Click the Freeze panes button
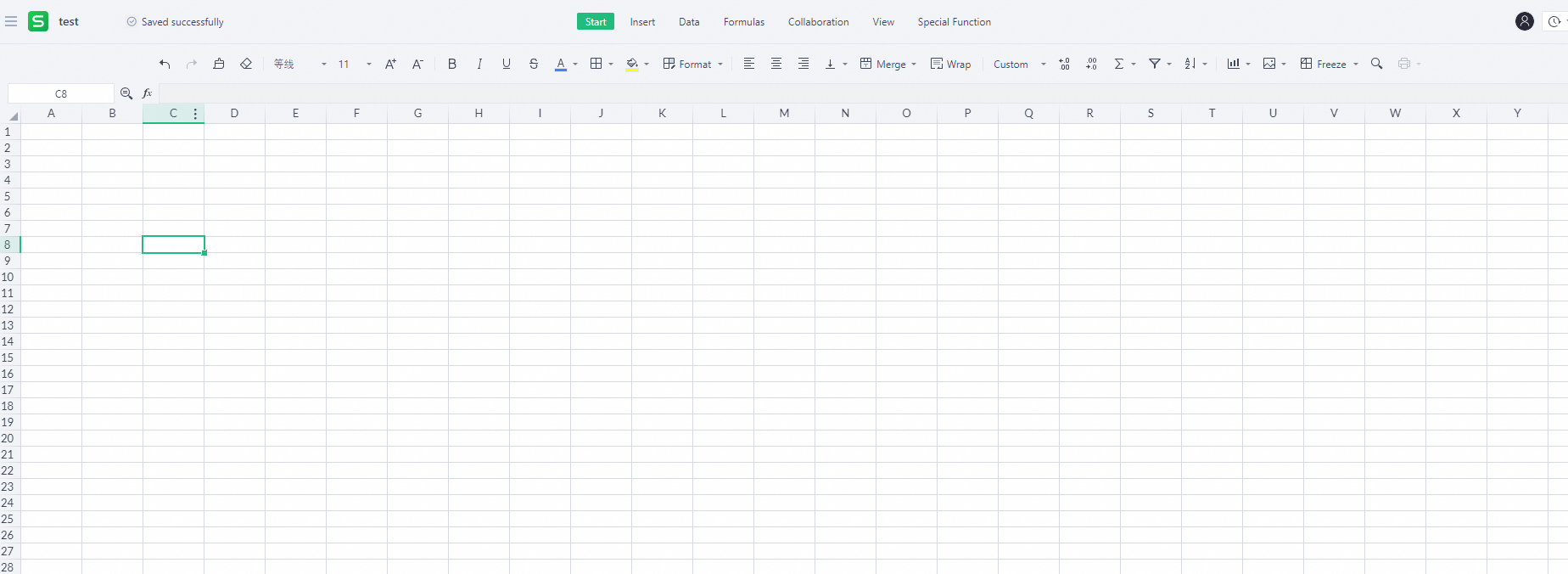The width and height of the screenshot is (1568, 574). point(1324,64)
